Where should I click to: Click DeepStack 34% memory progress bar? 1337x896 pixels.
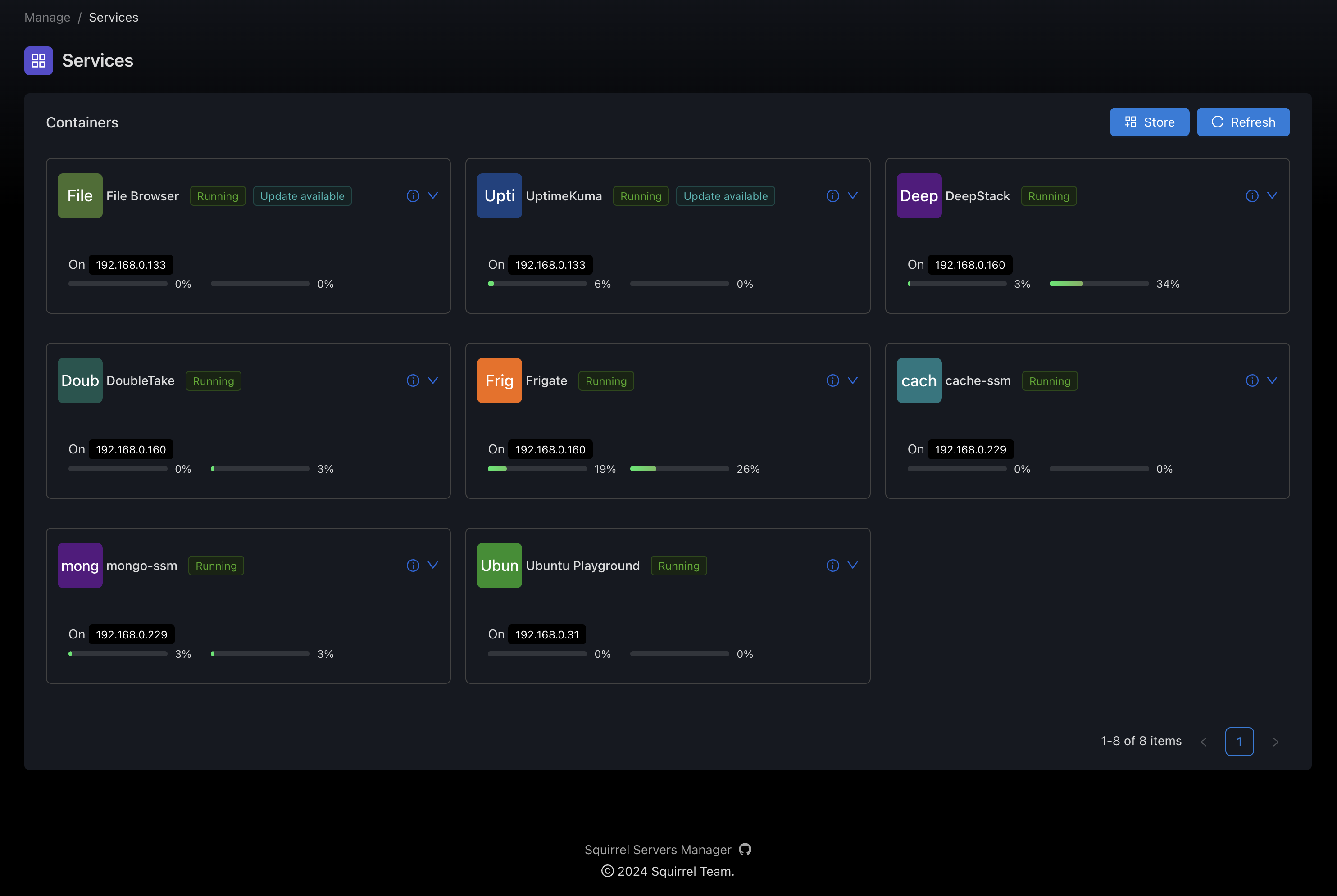(x=1099, y=284)
